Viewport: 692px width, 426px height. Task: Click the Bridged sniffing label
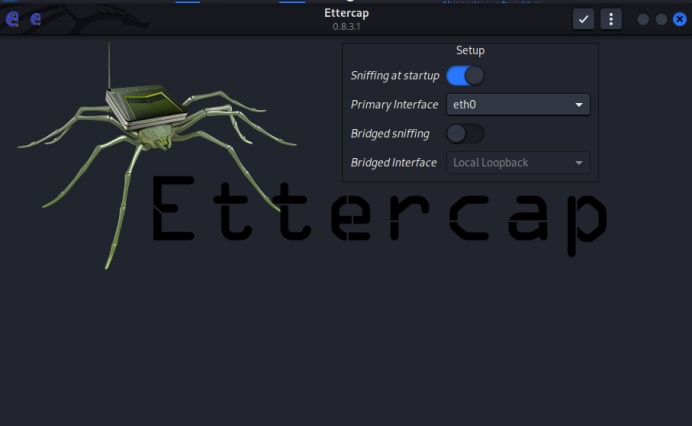[x=390, y=134]
